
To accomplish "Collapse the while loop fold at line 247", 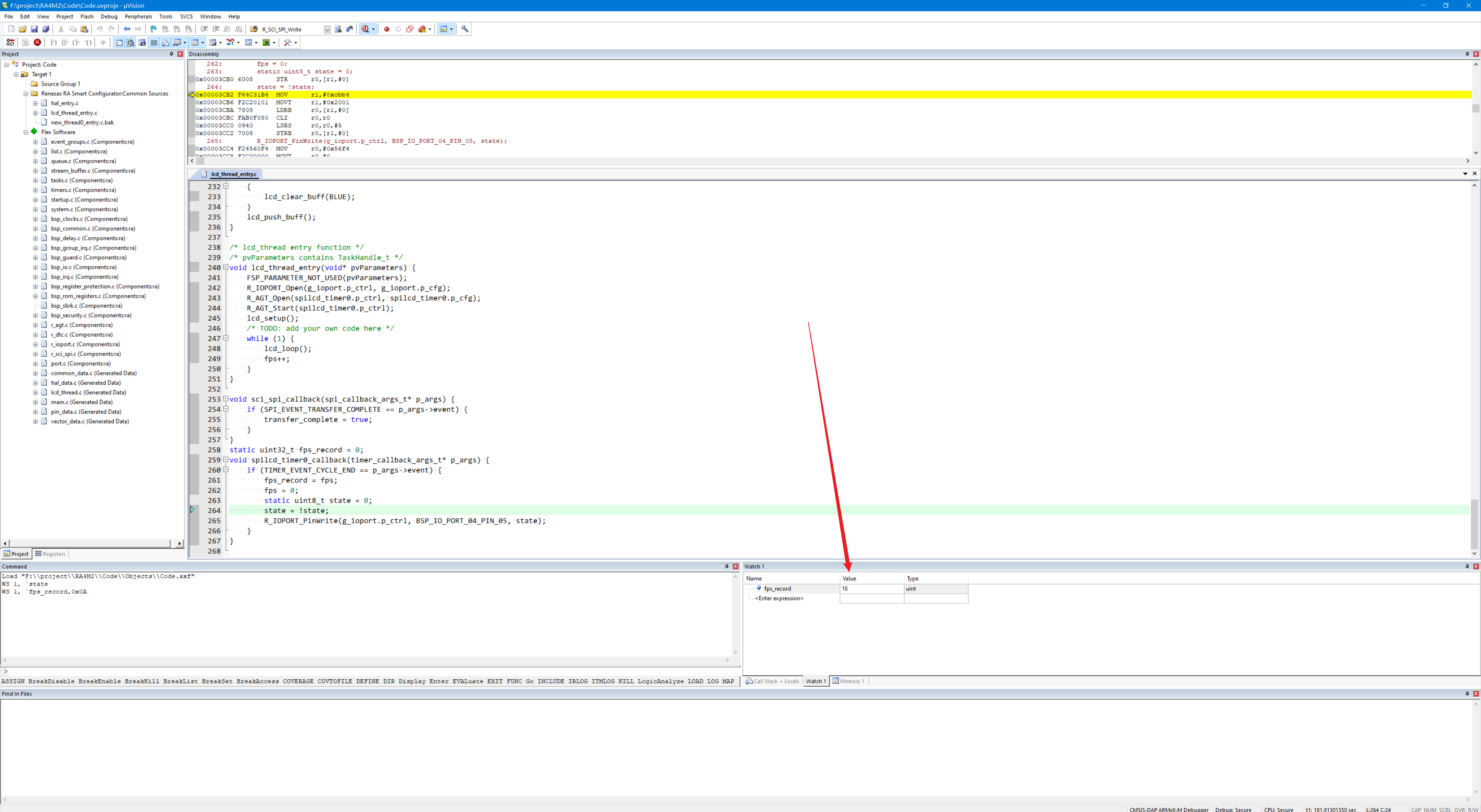I will [226, 338].
